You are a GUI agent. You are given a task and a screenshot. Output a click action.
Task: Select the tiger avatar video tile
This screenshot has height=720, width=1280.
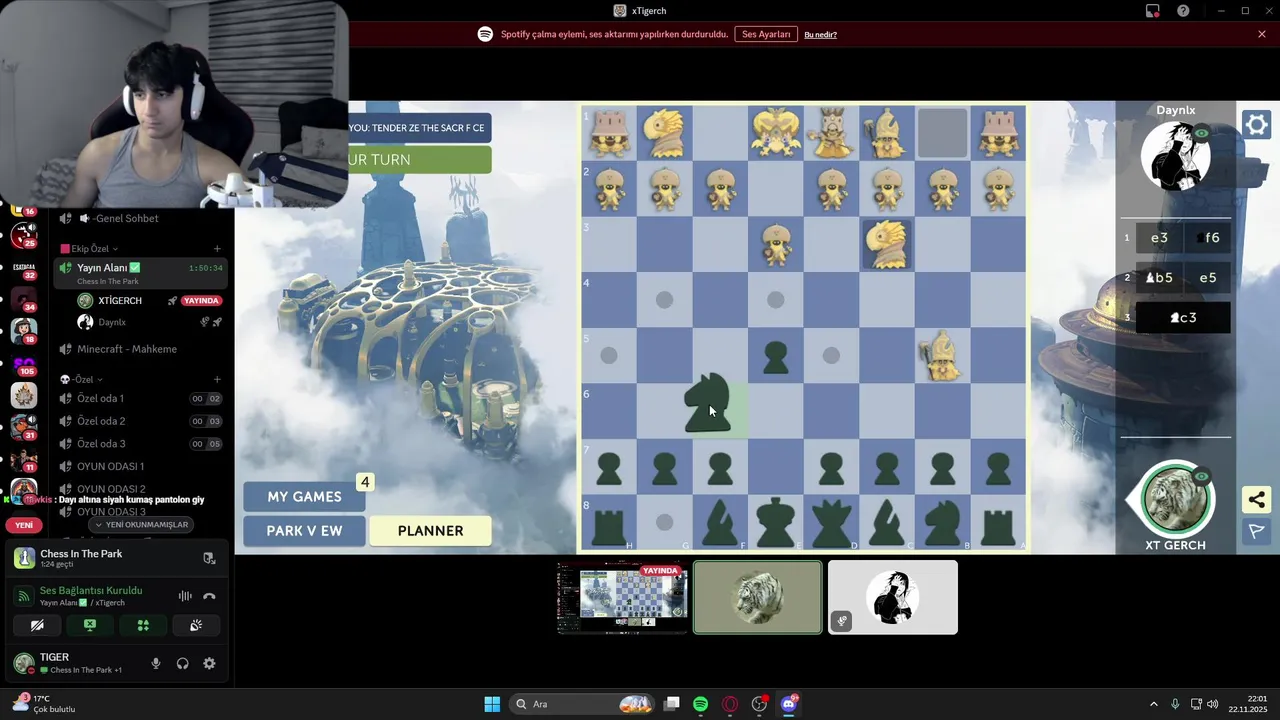(x=758, y=597)
